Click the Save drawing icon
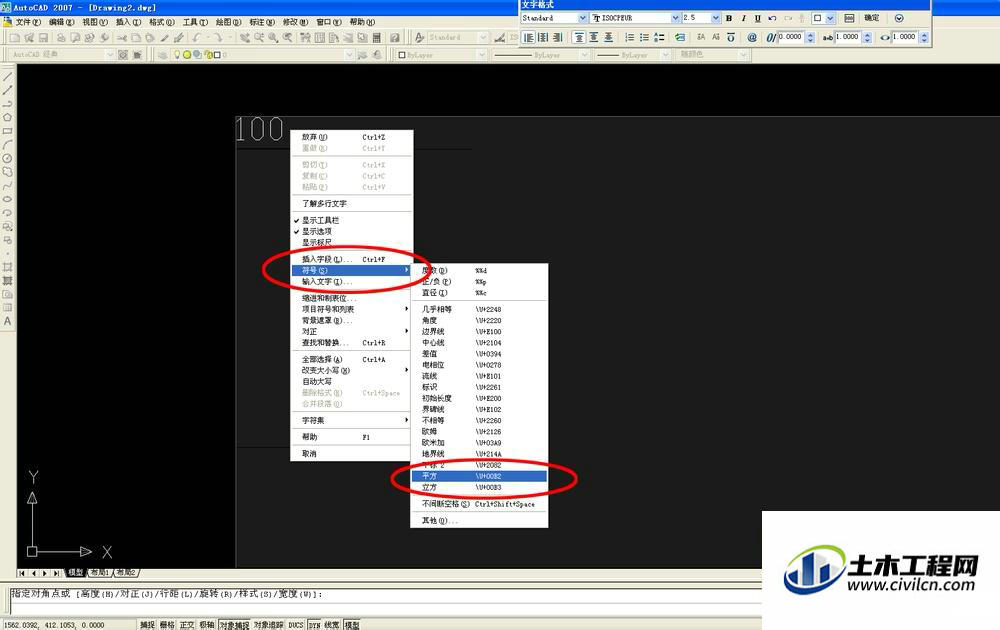Screen dimensions: 1000x630 (x=43, y=38)
